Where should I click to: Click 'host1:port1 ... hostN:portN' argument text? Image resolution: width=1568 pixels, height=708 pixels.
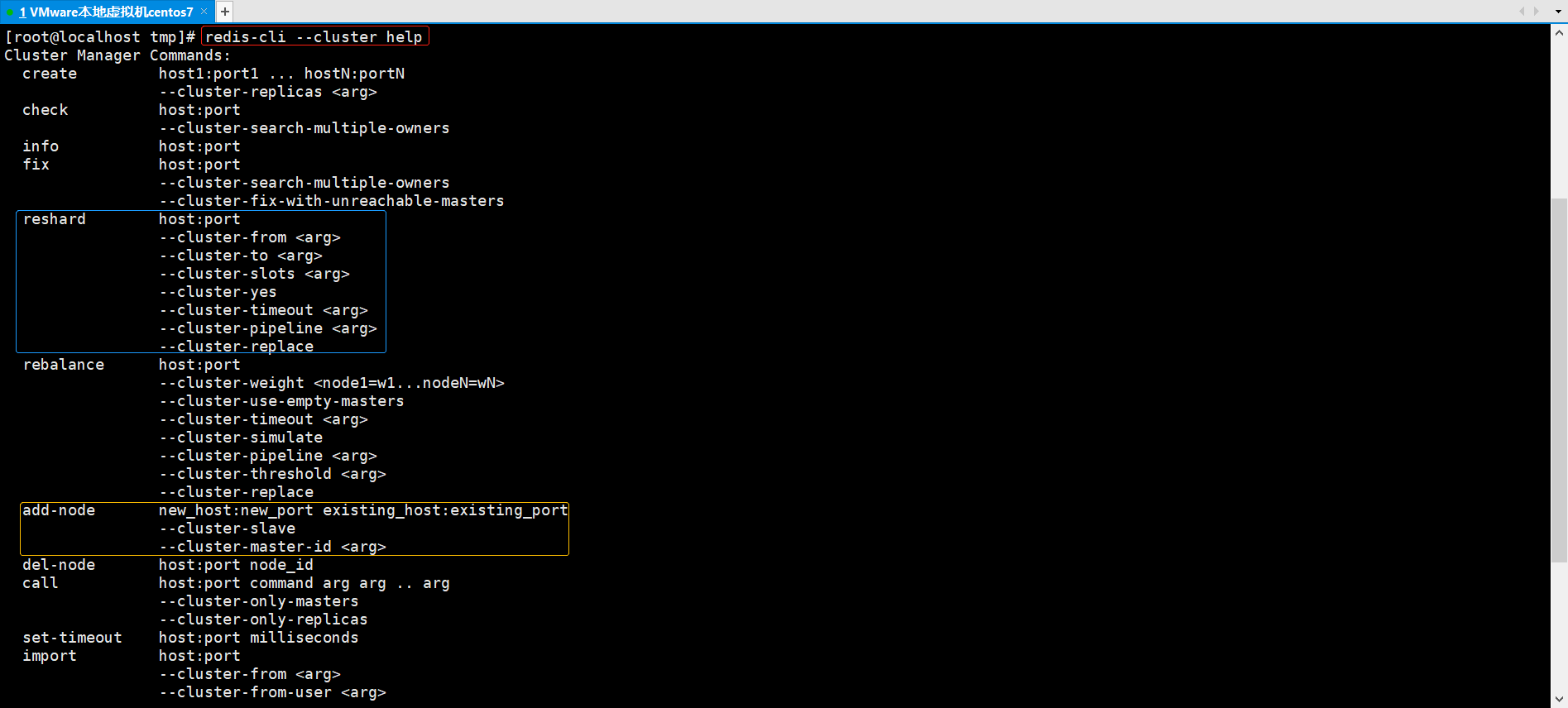[x=282, y=74]
